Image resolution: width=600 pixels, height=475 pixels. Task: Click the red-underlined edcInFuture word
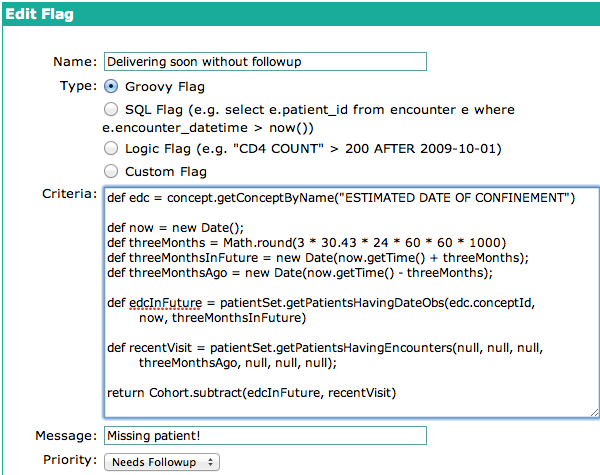click(165, 303)
